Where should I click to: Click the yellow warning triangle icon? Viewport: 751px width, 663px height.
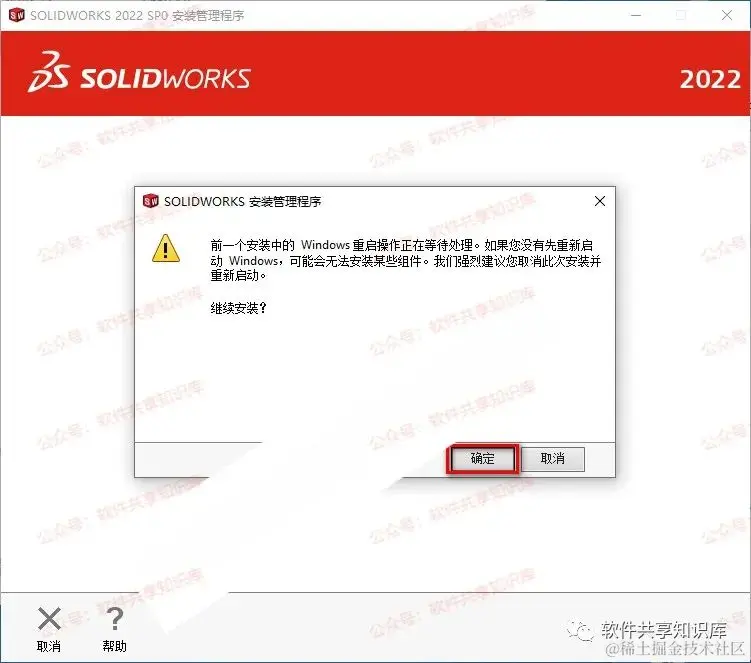click(x=166, y=249)
